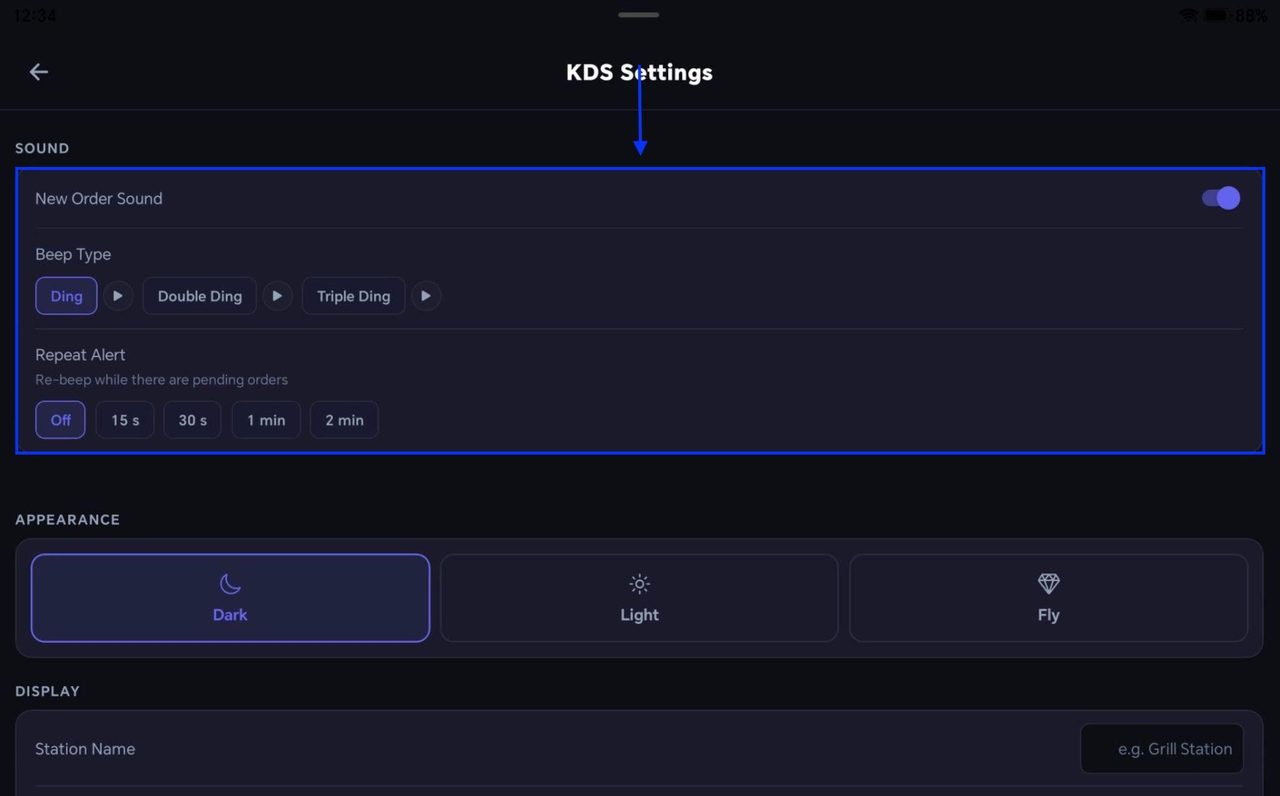Tap the battery indicator in the status bar

pyautogui.click(x=1217, y=15)
